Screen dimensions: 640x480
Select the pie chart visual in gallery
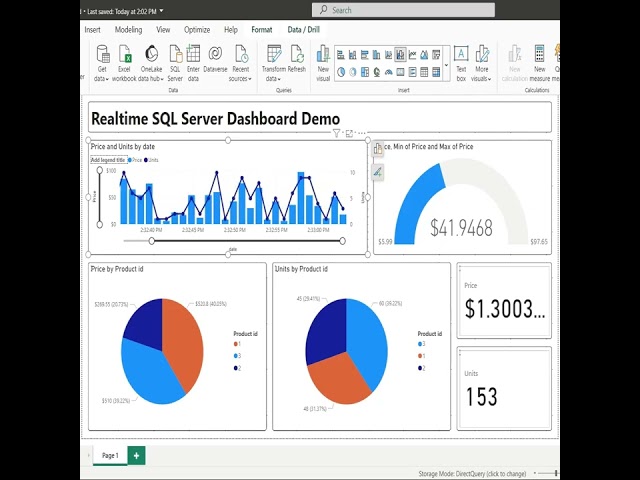[x=341, y=72]
